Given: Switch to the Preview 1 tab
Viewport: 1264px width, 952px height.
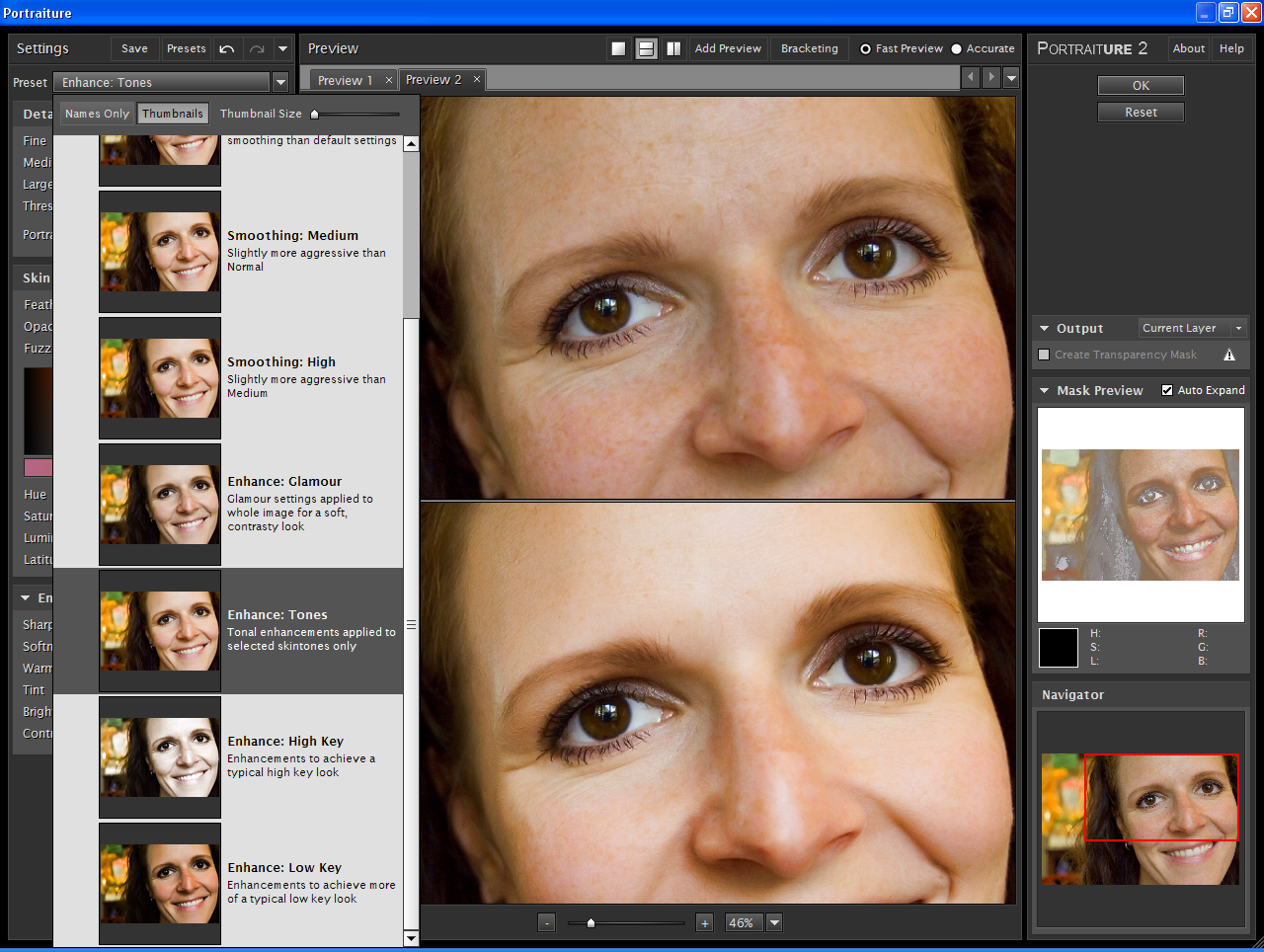Looking at the screenshot, I should pyautogui.click(x=346, y=80).
